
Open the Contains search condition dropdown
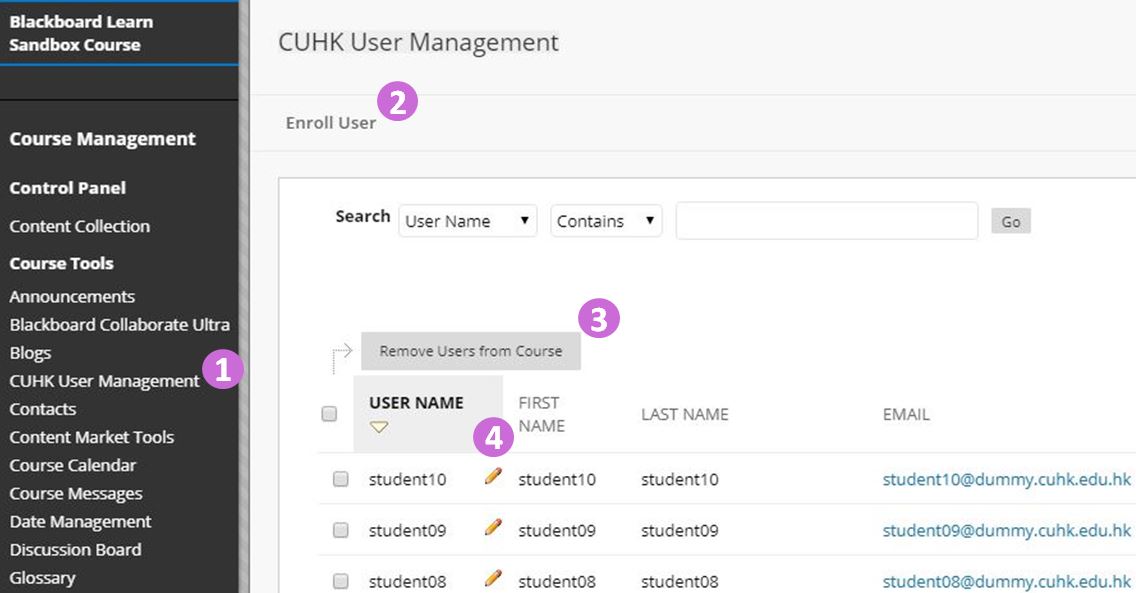coord(606,221)
